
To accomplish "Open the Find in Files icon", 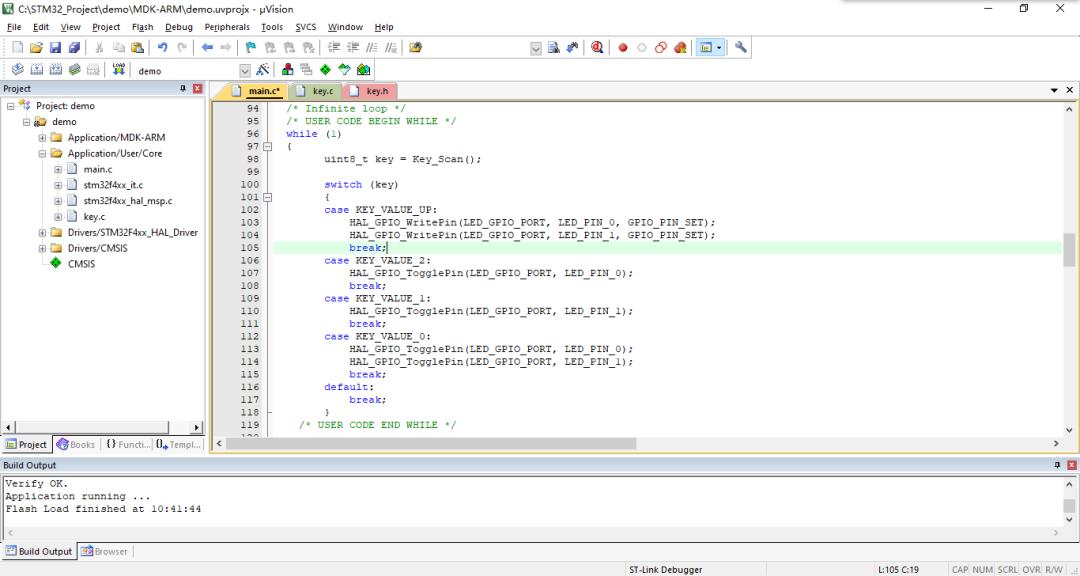I will tap(415, 48).
